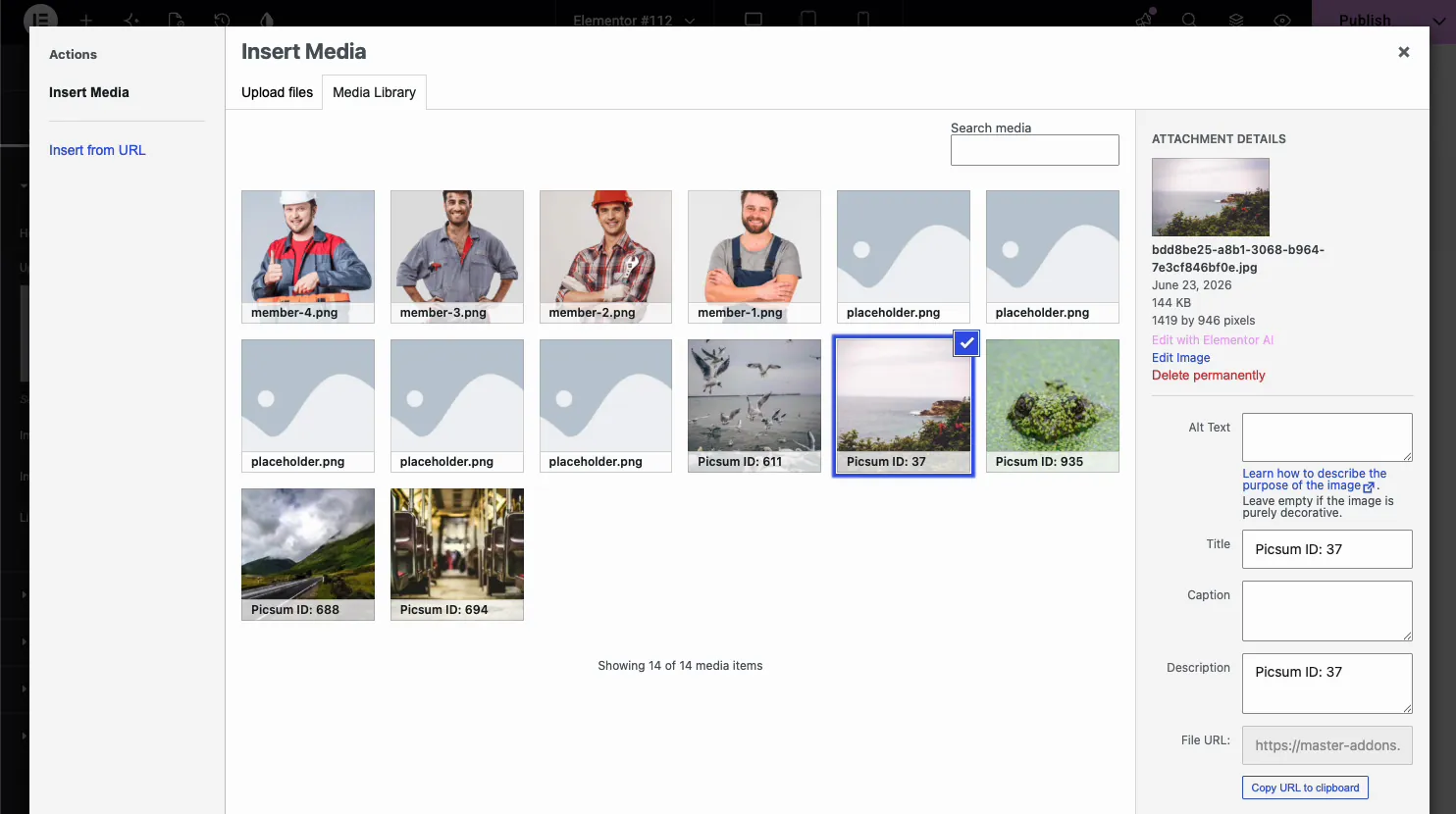Viewport: 1456px width, 814px height.
Task: Click the external link icon next to 'purpose of the image'
Action: 1369,486
